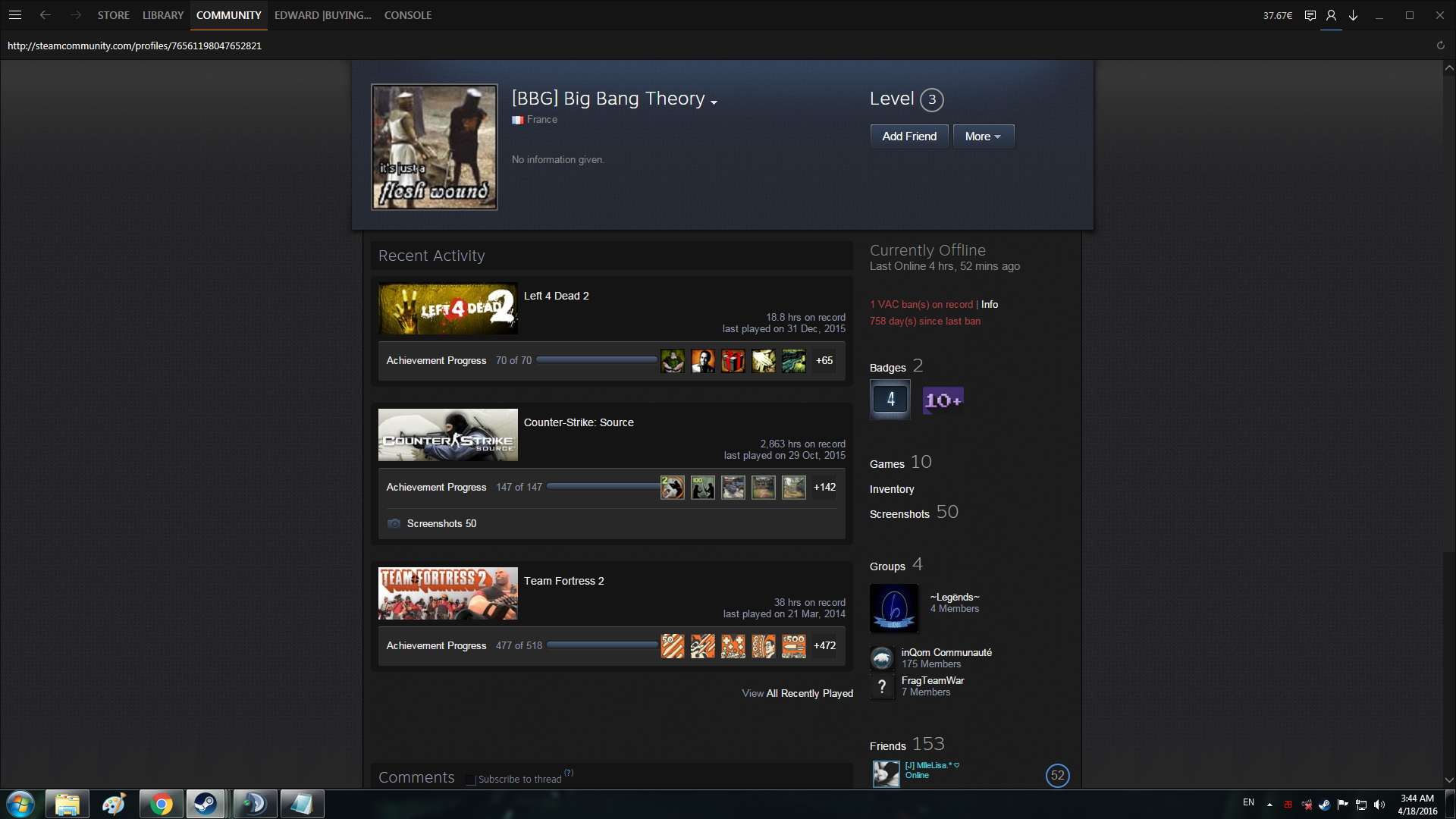1456x819 pixels.
Task: Enable Subscribe to thread checkbox
Action: (x=471, y=780)
